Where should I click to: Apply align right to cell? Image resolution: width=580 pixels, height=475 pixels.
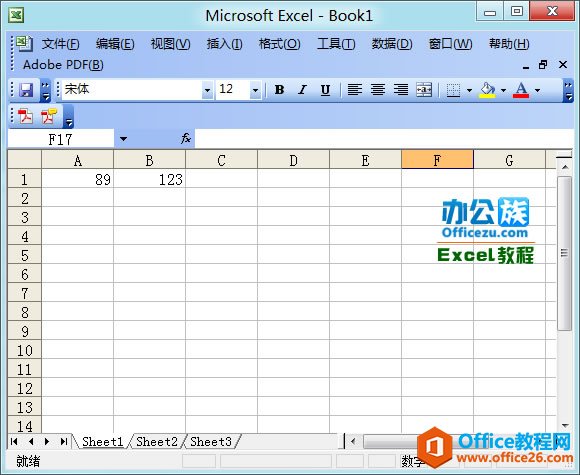point(401,90)
